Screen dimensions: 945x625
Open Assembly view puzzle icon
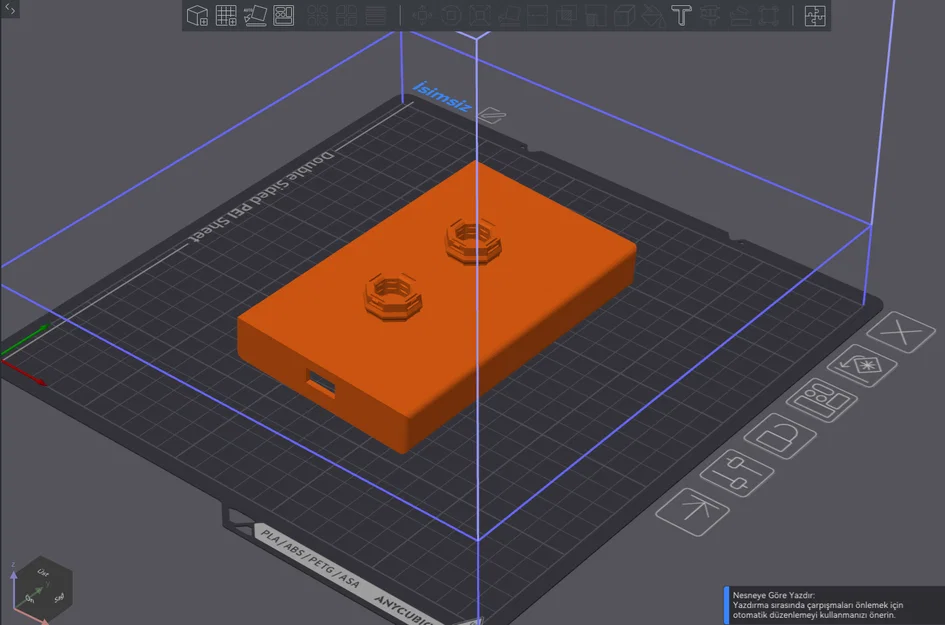click(x=815, y=16)
